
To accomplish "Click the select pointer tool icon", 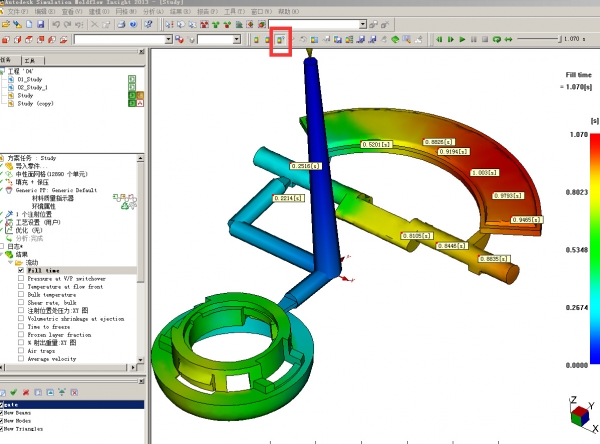I will click(x=169, y=24).
